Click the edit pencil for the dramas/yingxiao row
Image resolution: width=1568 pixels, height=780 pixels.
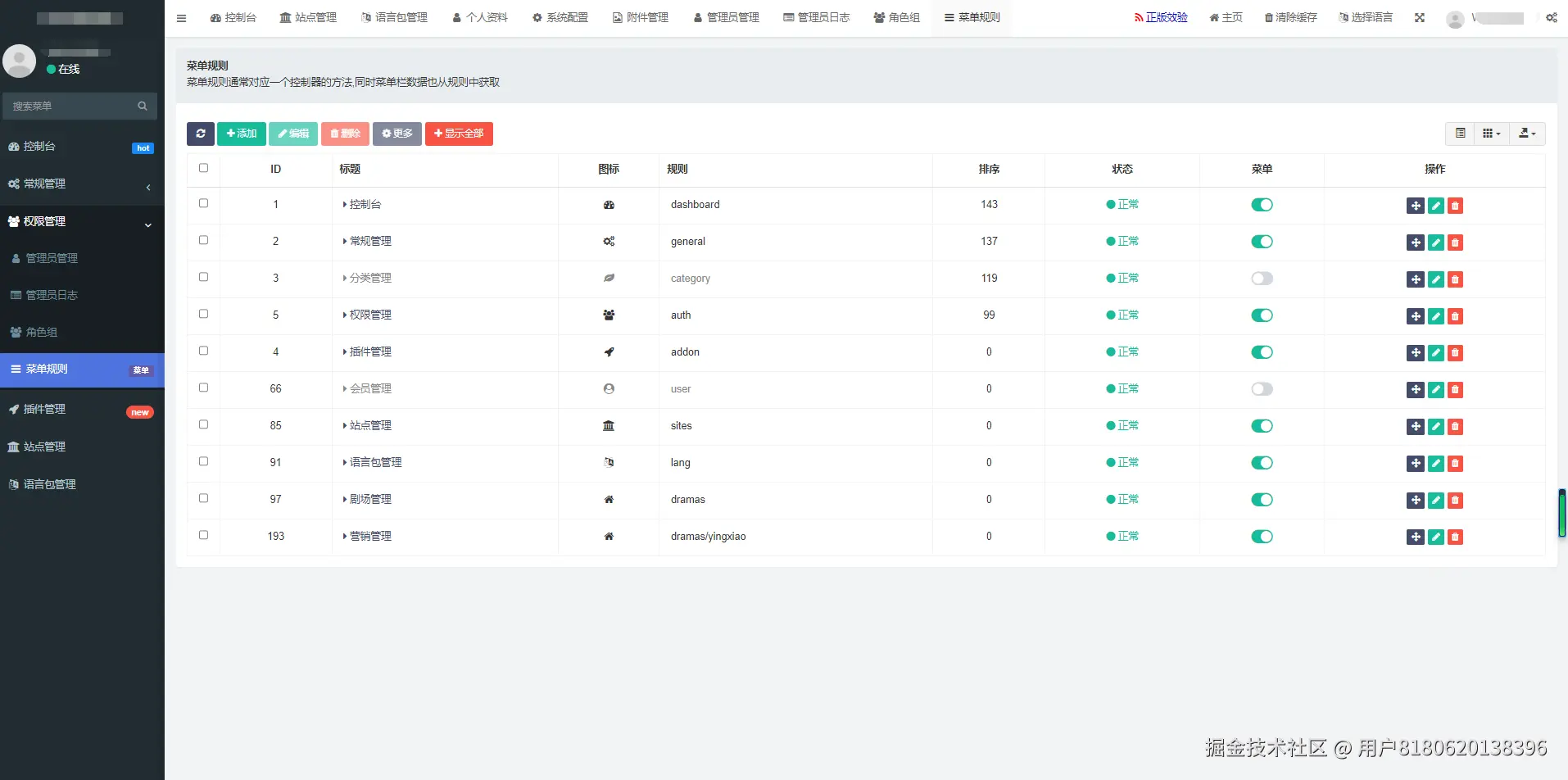click(x=1435, y=537)
